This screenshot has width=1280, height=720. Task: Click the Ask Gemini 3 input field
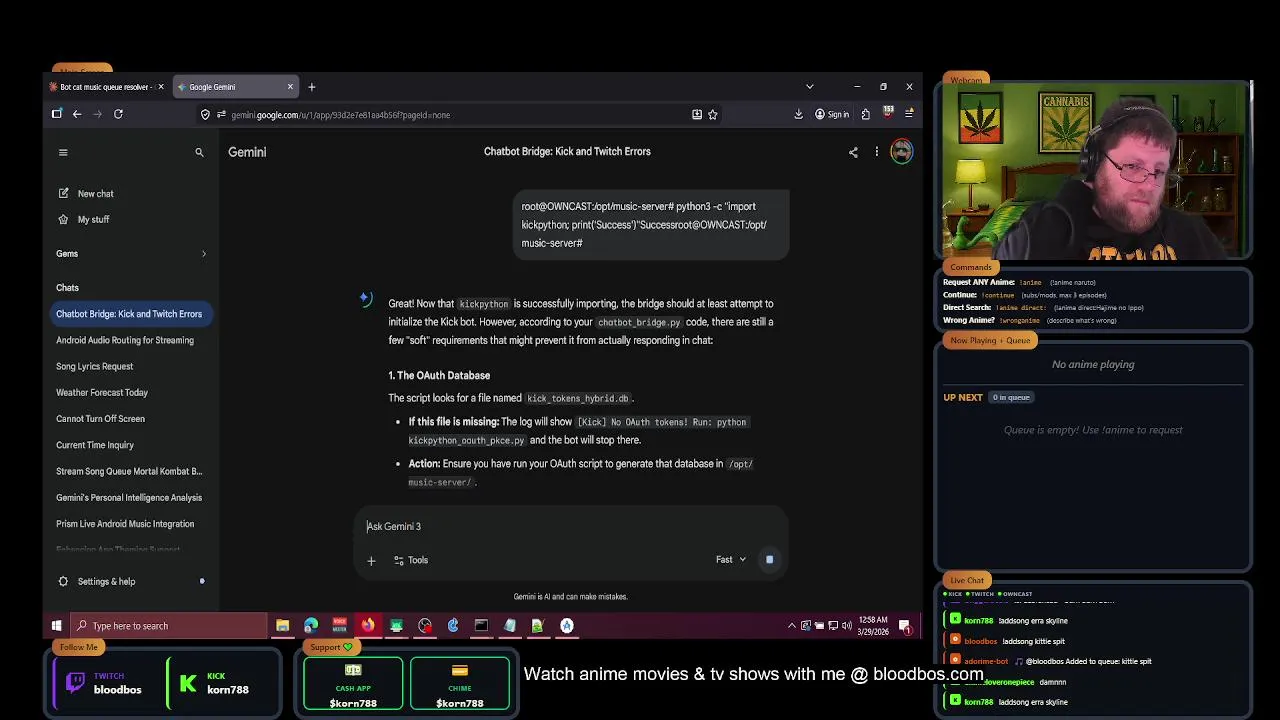[x=571, y=526]
